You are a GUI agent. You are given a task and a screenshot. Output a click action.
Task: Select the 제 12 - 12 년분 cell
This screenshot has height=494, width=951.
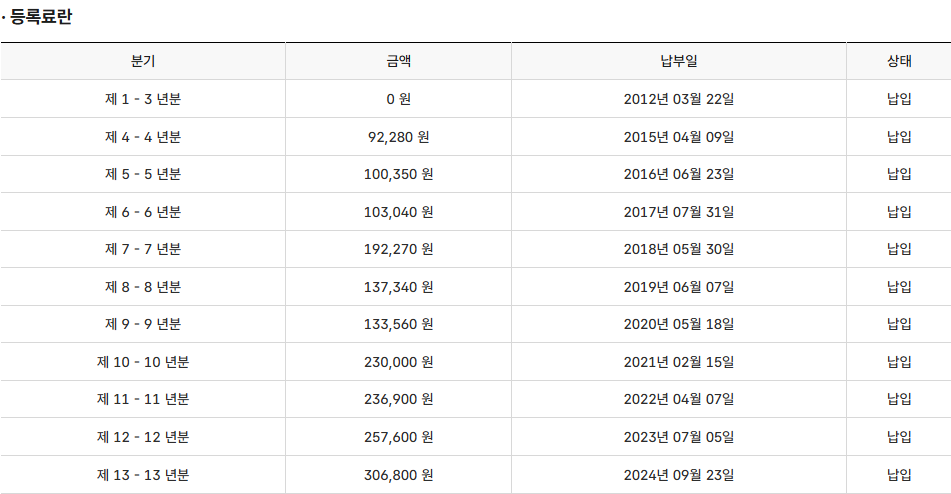143,437
